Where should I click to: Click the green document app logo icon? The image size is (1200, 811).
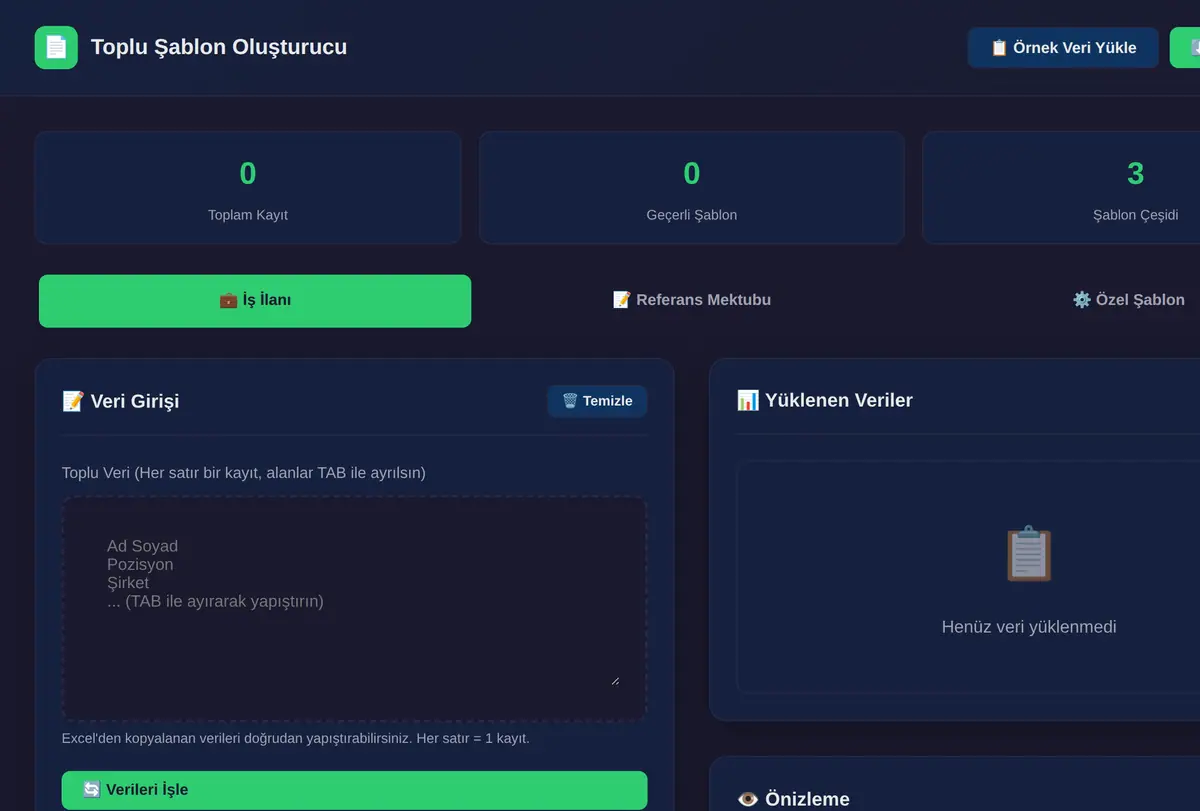(56, 47)
